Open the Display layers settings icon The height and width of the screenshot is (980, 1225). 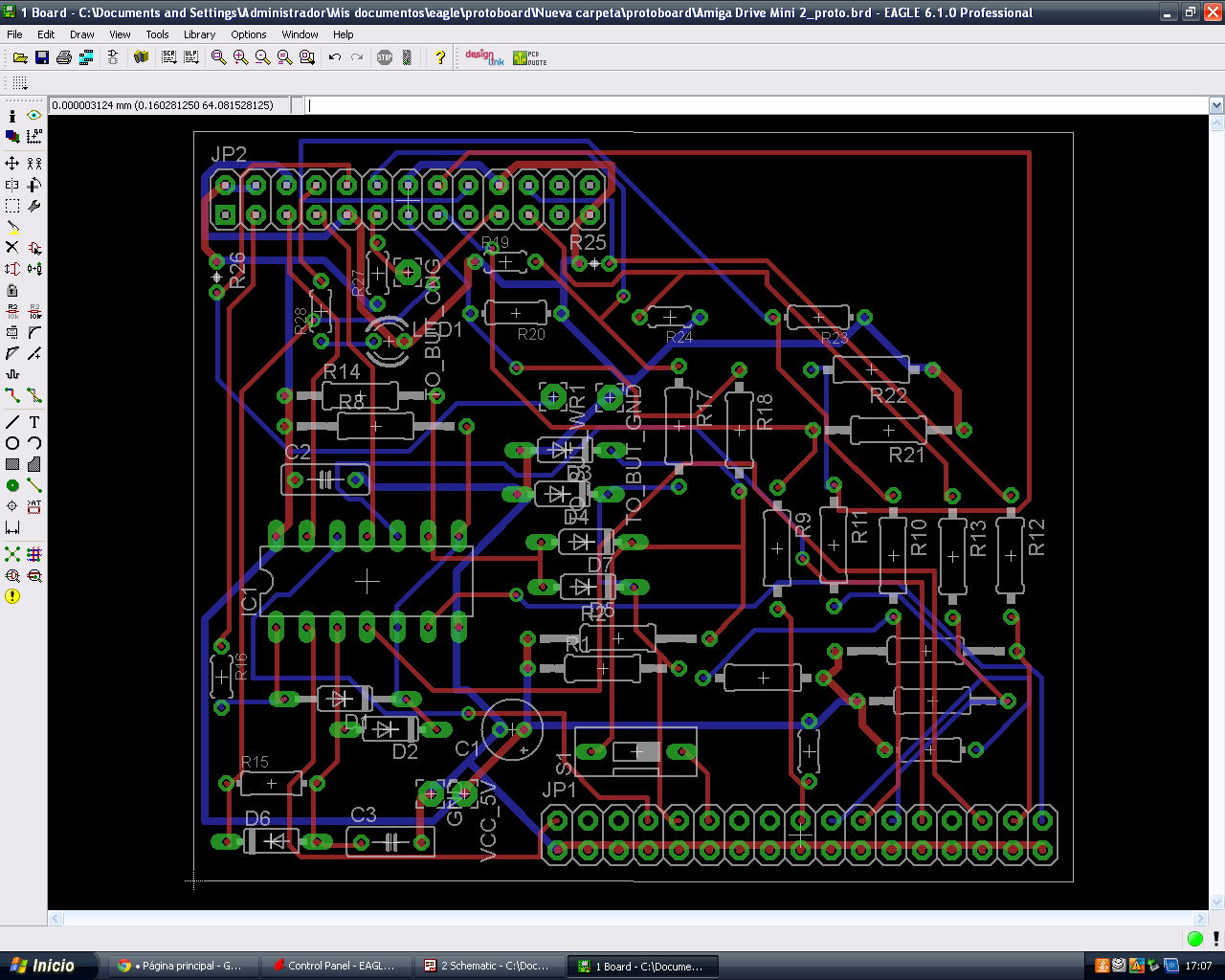point(12,137)
